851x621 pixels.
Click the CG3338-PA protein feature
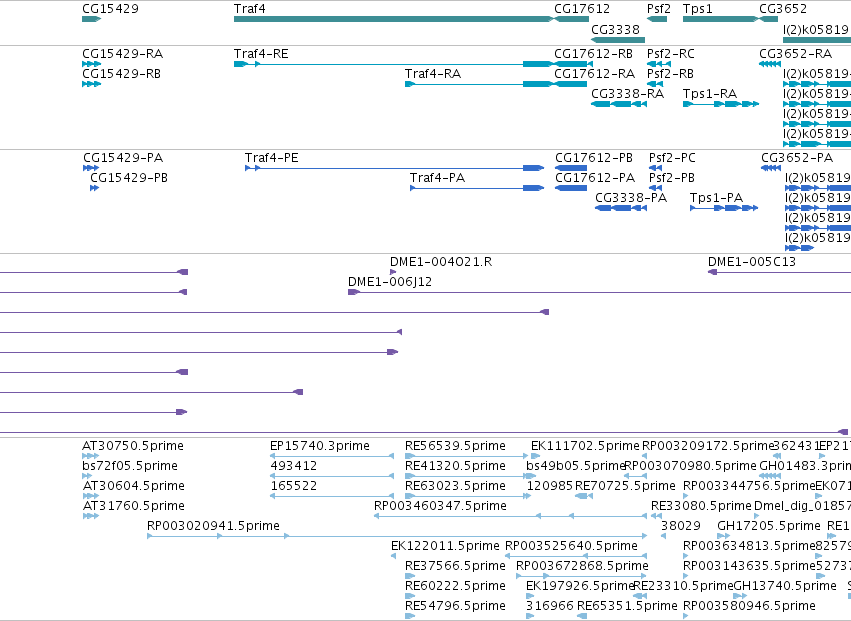[621, 208]
